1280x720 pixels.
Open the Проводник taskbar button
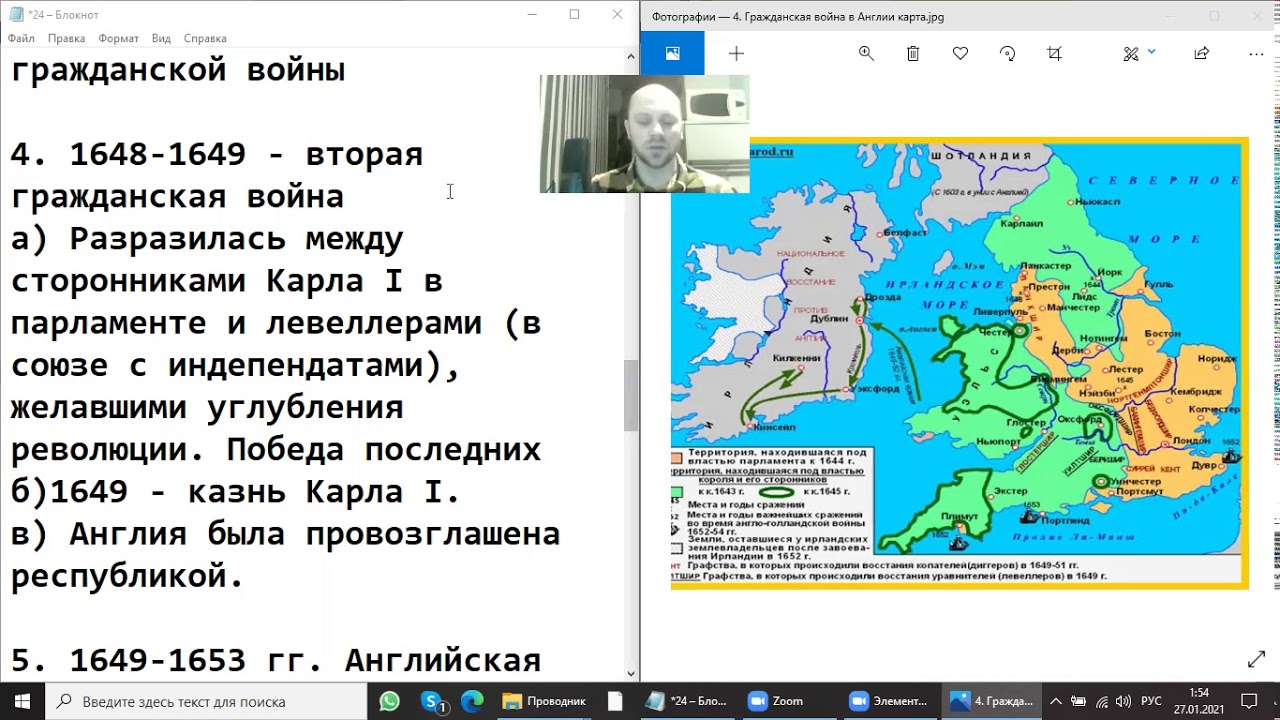point(544,701)
